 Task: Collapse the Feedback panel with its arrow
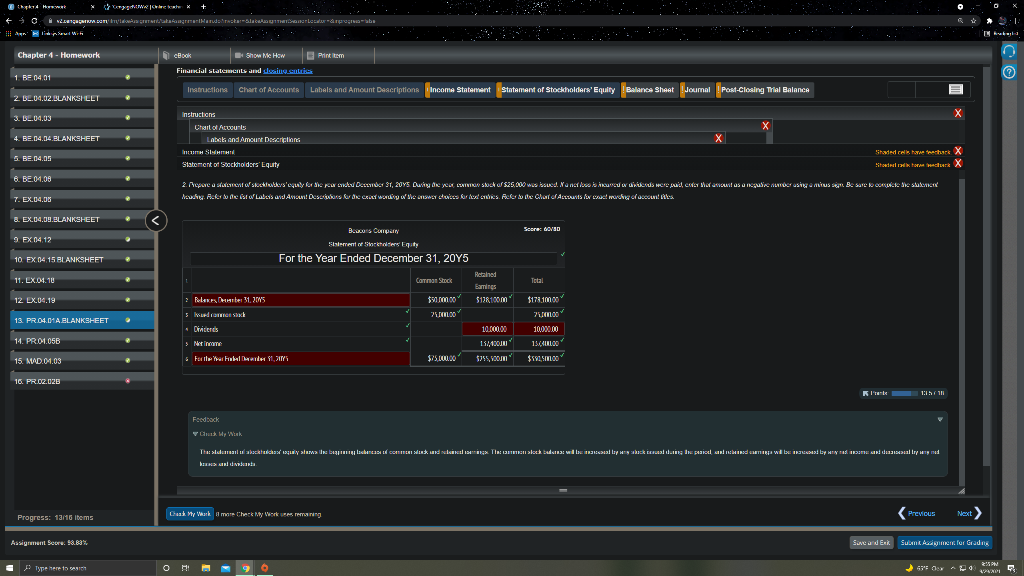[x=940, y=419]
